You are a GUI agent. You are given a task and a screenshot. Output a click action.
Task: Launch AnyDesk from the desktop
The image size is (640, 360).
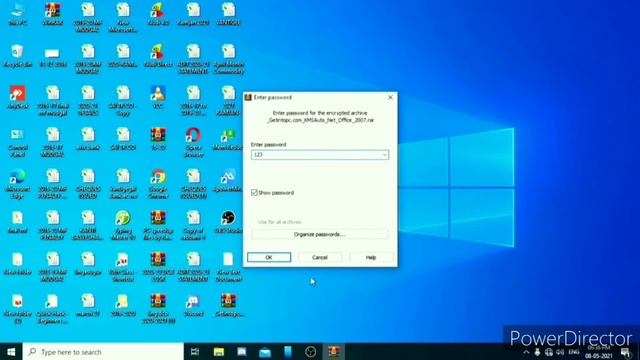[x=18, y=98]
